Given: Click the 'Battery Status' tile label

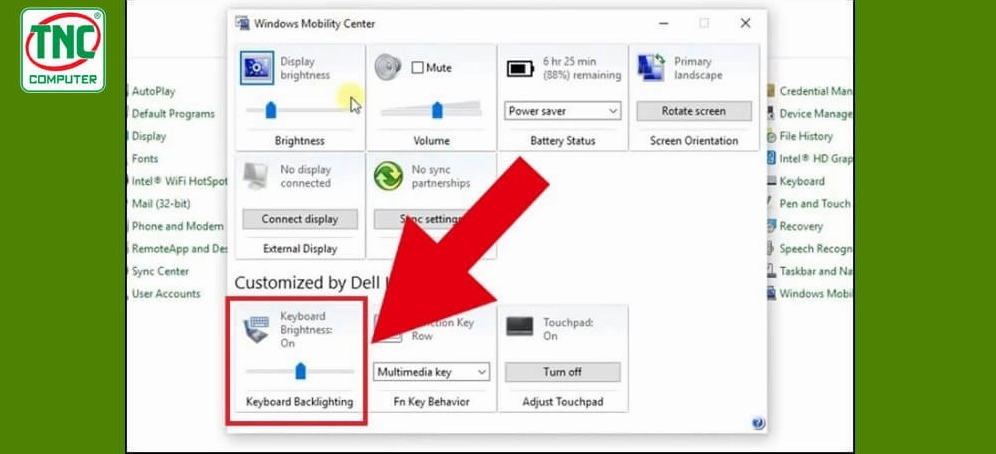Looking at the screenshot, I should tap(563, 141).
